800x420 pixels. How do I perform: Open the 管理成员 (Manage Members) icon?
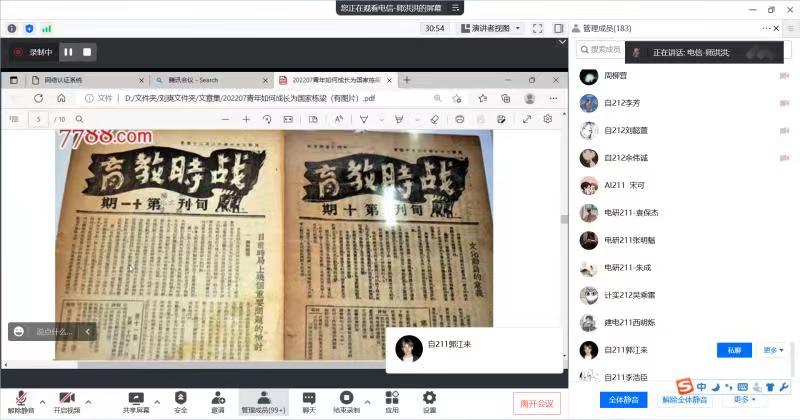[x=263, y=398]
